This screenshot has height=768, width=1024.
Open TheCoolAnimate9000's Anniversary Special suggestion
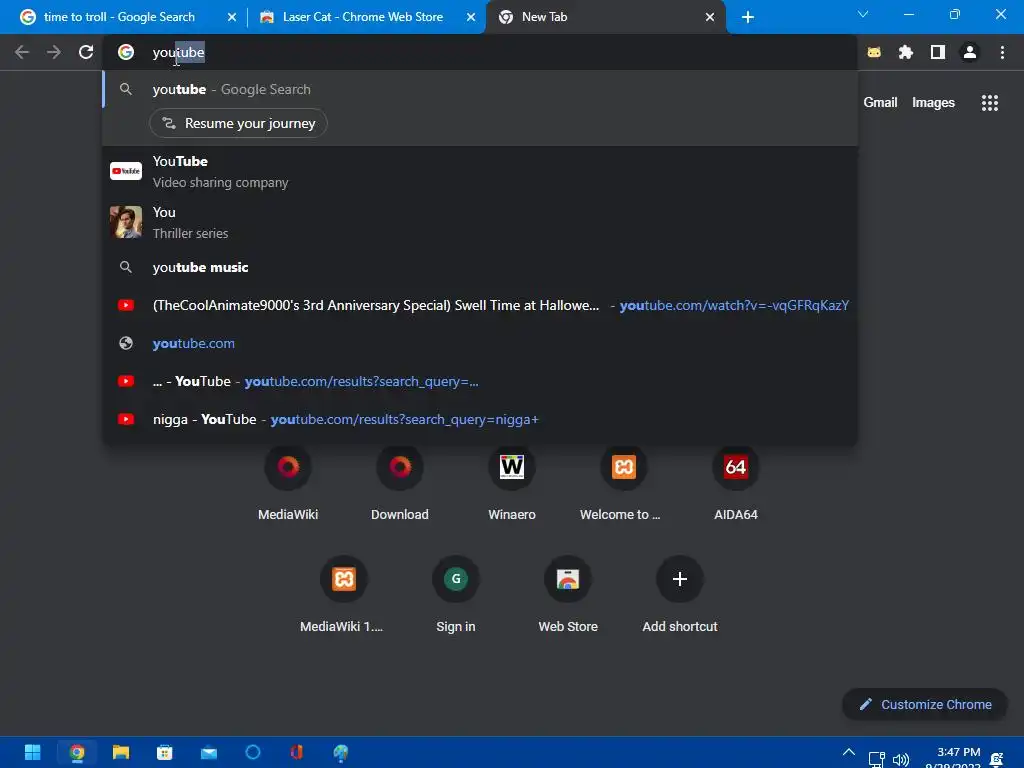click(x=480, y=305)
